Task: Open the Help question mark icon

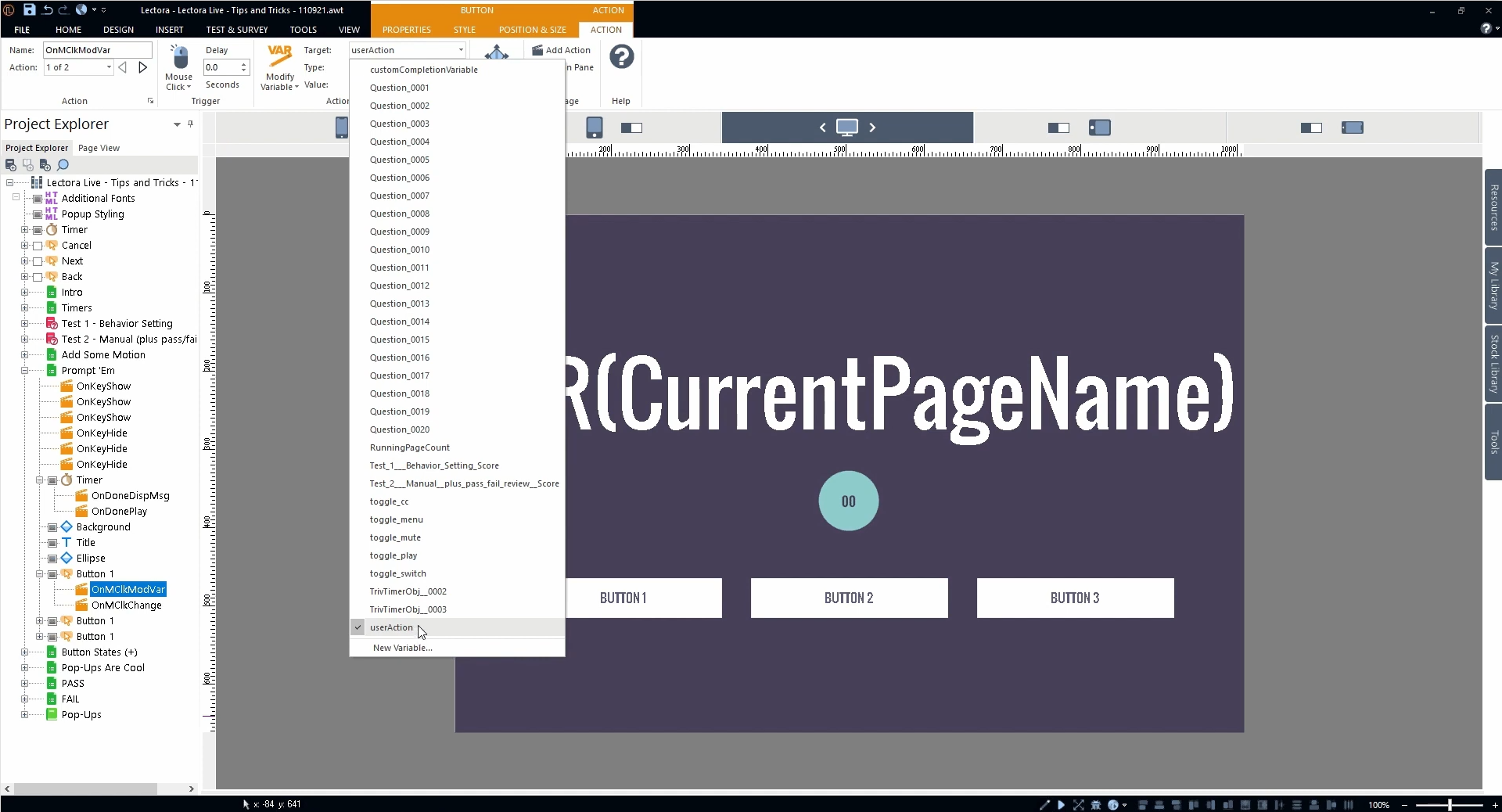Action: [621, 57]
